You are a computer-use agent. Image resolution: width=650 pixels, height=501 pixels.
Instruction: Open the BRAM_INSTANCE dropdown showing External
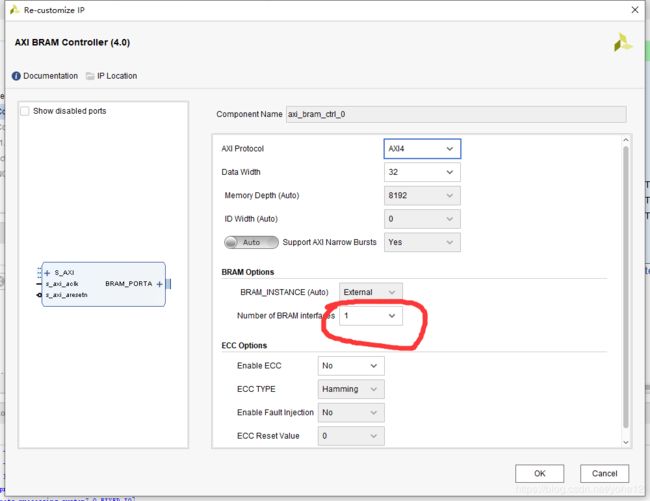(371, 292)
